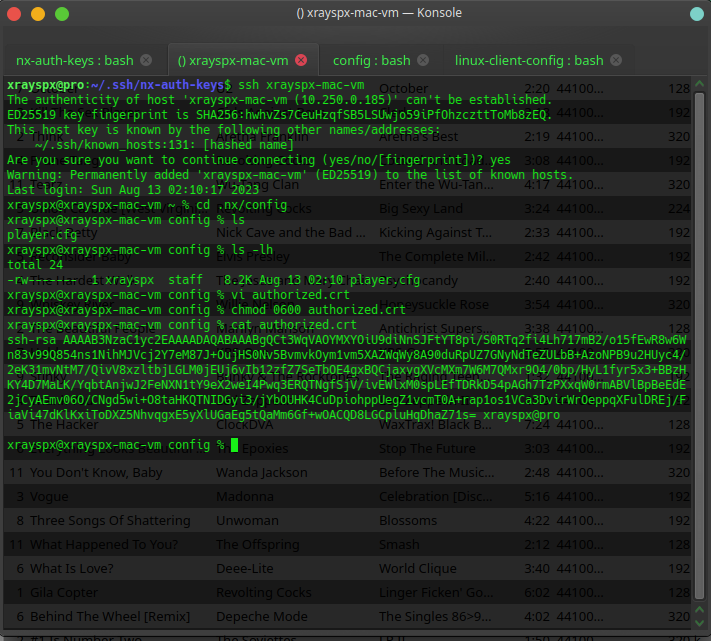711x641 pixels.
Task: Click 'What Happened To You?' track
Action: pos(104,544)
